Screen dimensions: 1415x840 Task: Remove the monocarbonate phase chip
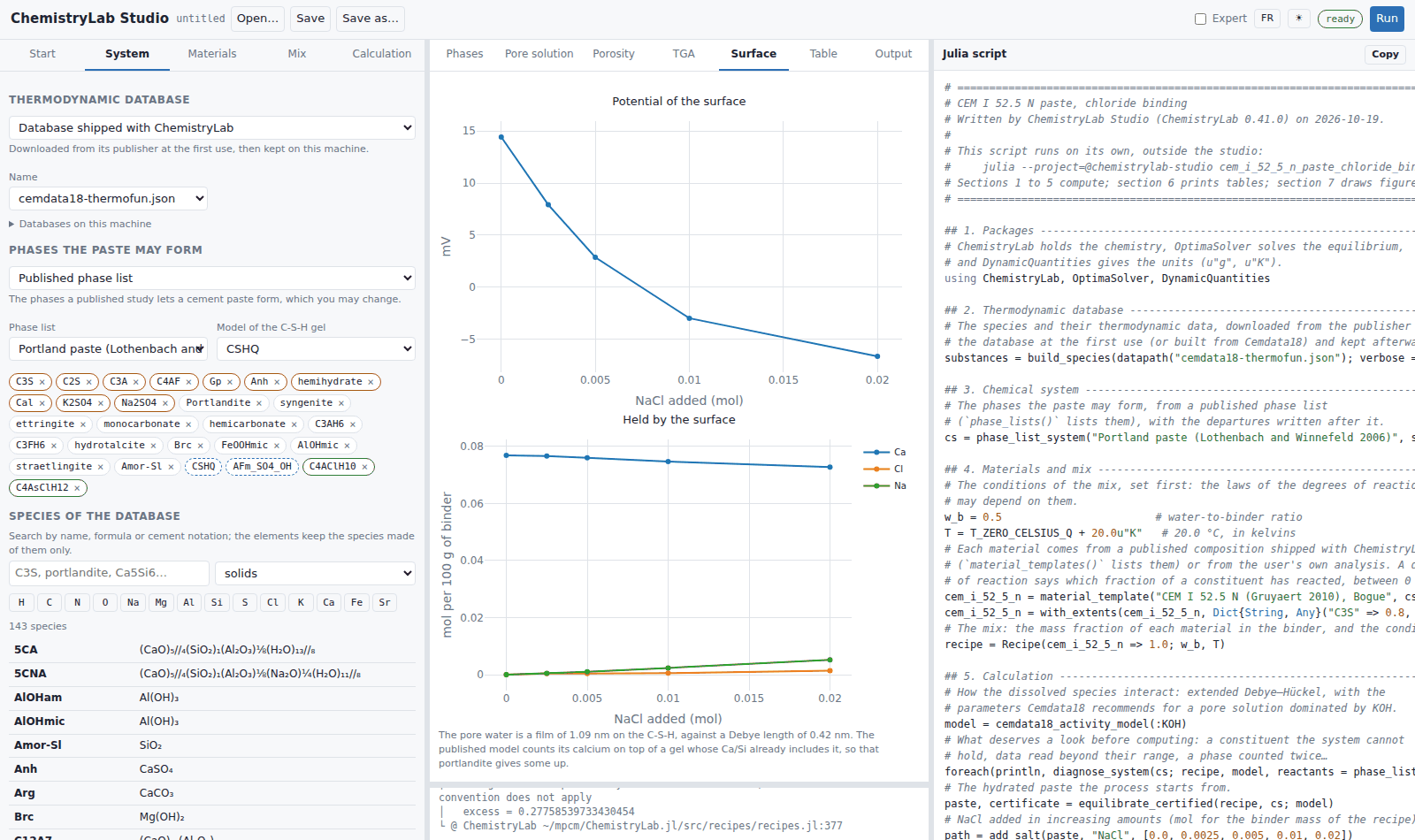188,424
